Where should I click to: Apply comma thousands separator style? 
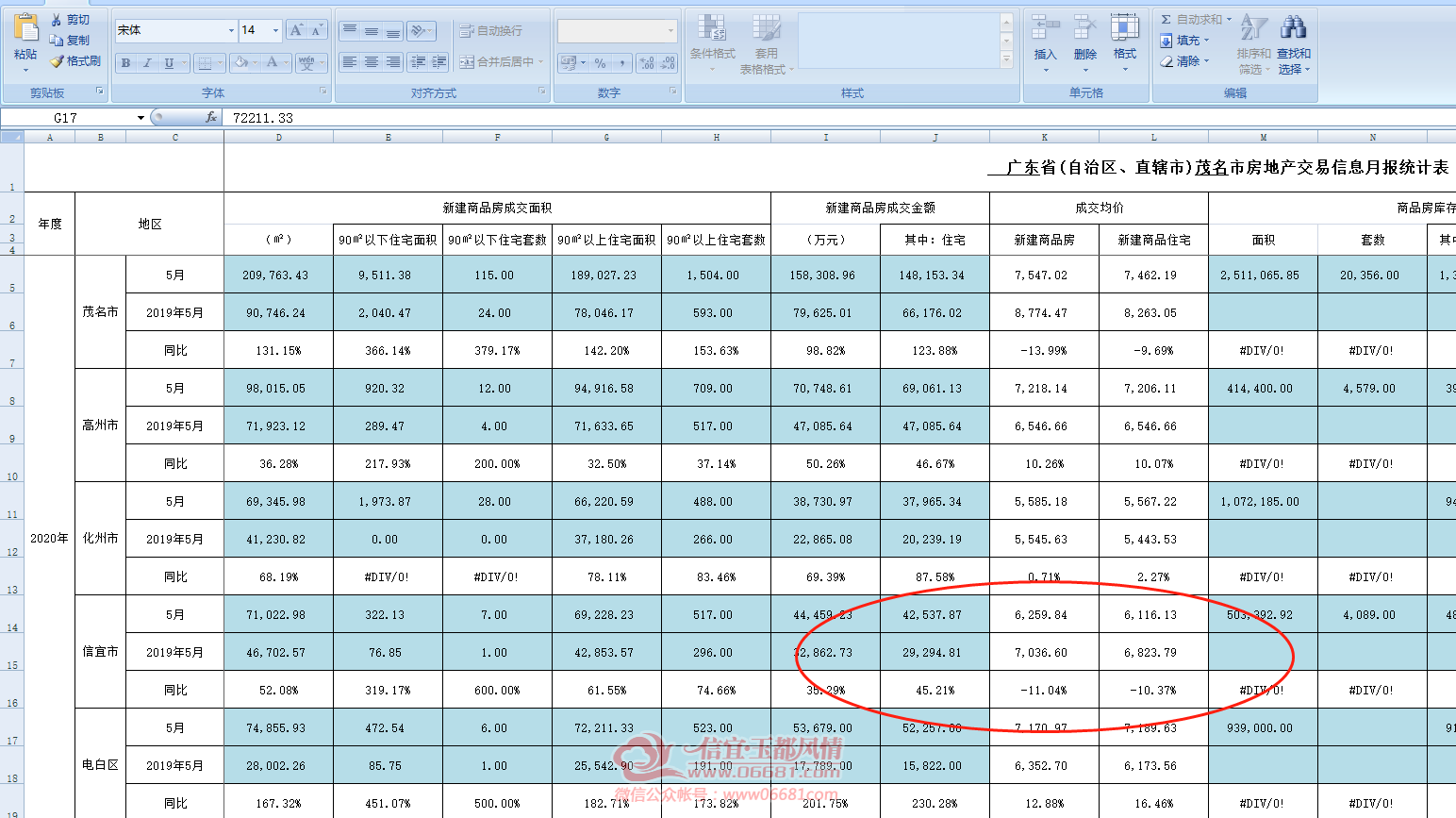(x=622, y=63)
